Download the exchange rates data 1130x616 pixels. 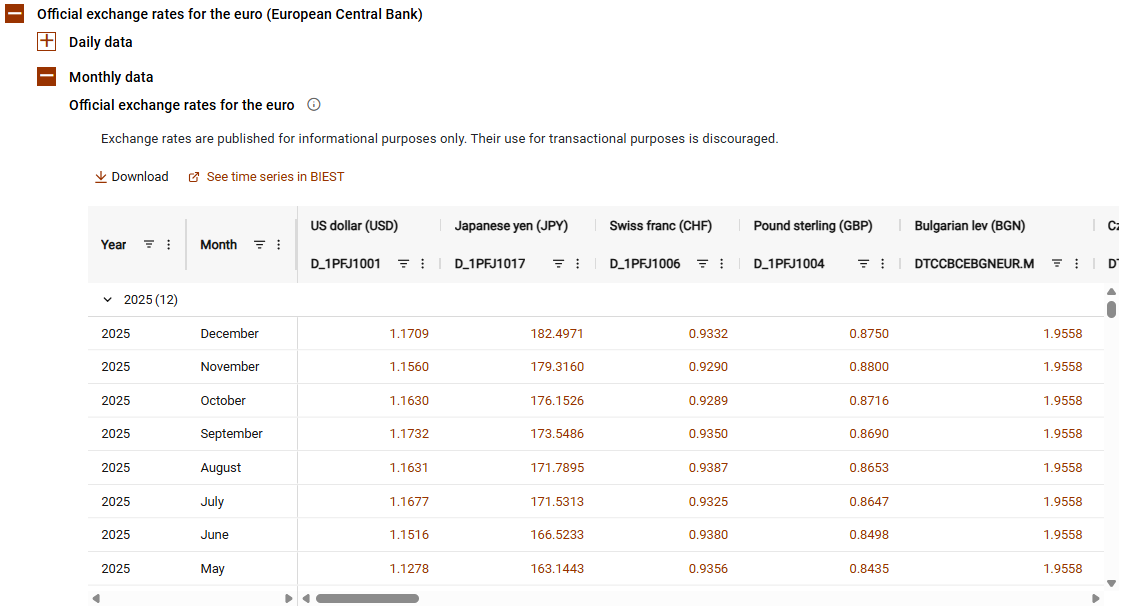coord(131,177)
